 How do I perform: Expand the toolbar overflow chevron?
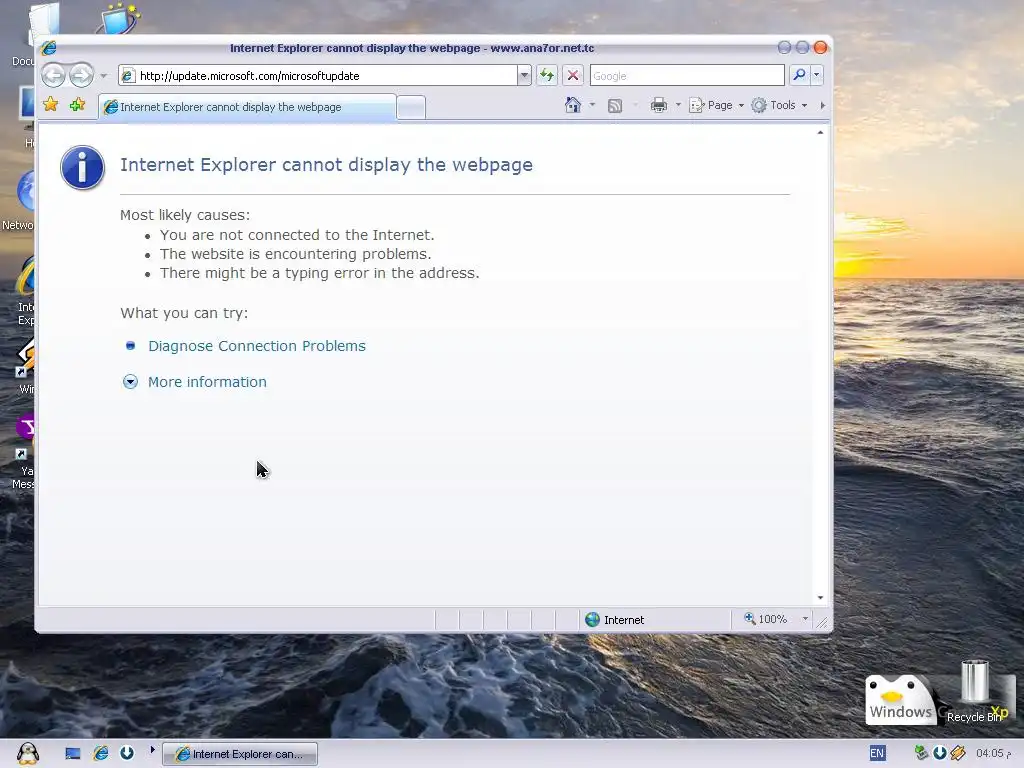coord(822,105)
